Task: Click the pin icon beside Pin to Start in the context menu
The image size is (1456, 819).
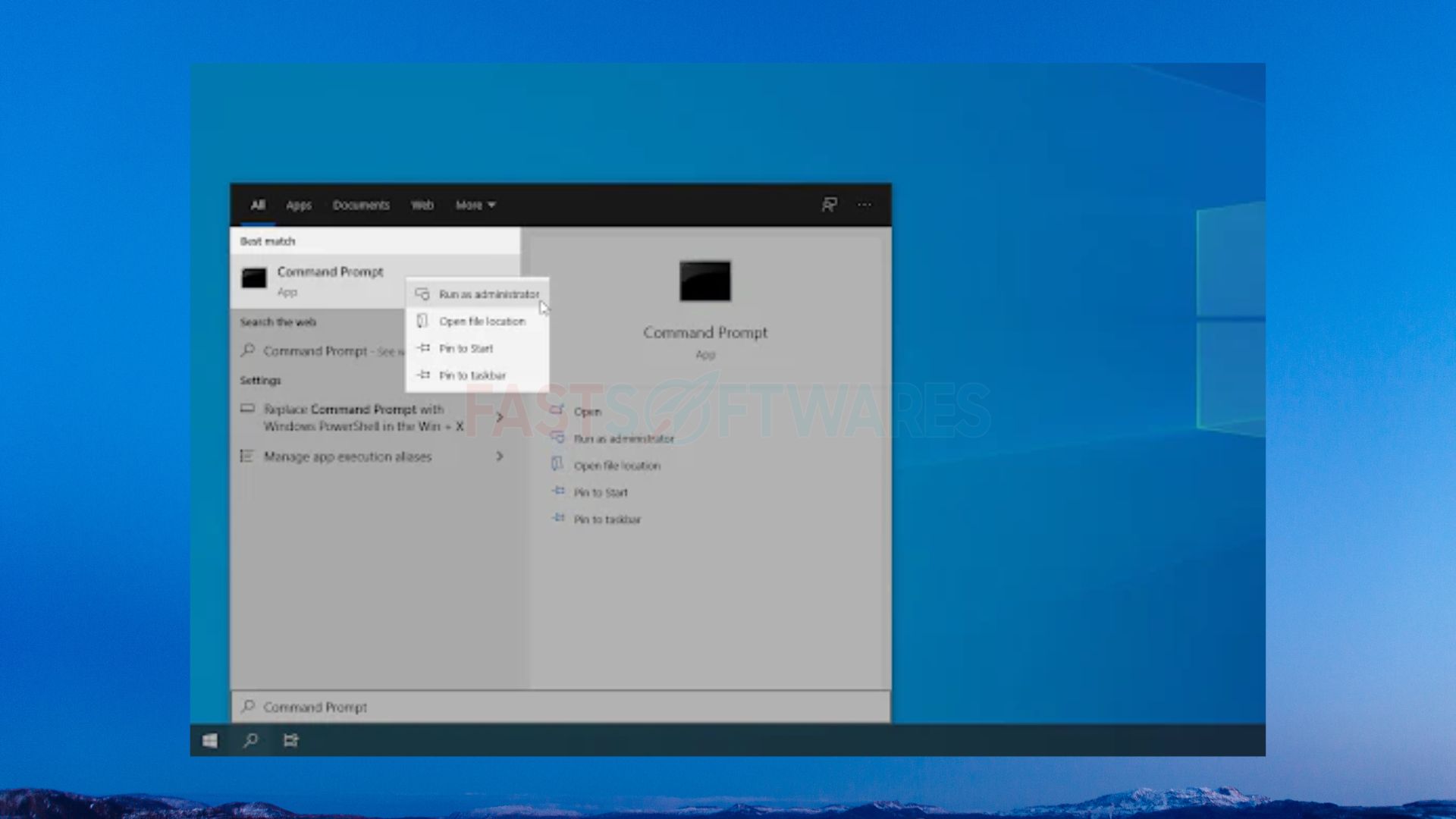Action: [423, 348]
